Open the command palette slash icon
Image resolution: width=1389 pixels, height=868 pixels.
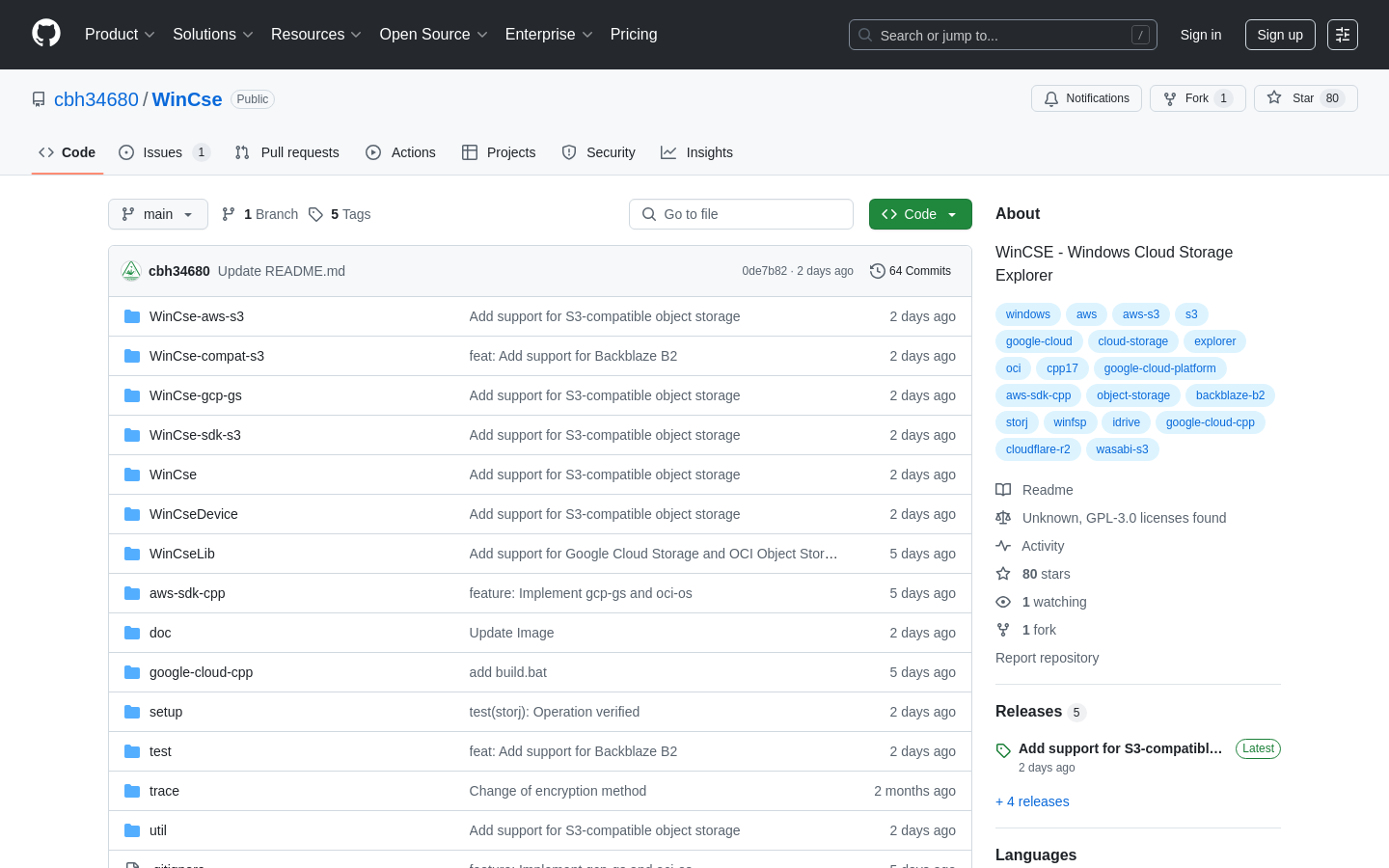pos(1140,35)
